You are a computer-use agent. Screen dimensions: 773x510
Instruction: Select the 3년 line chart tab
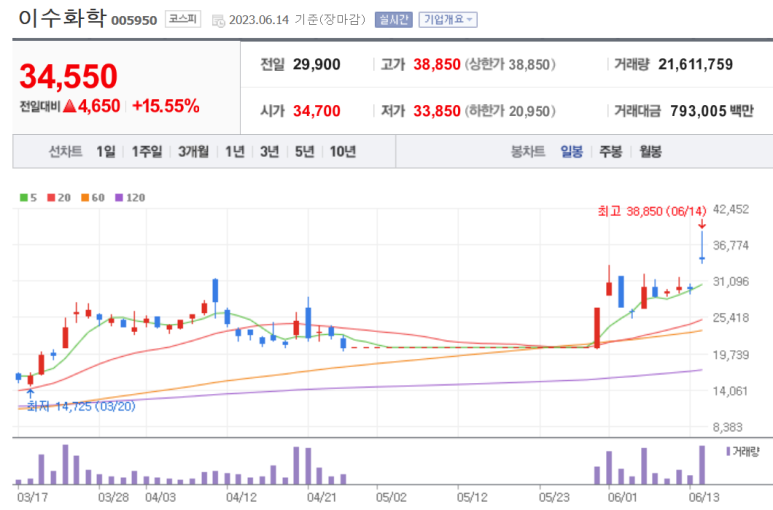(270, 151)
